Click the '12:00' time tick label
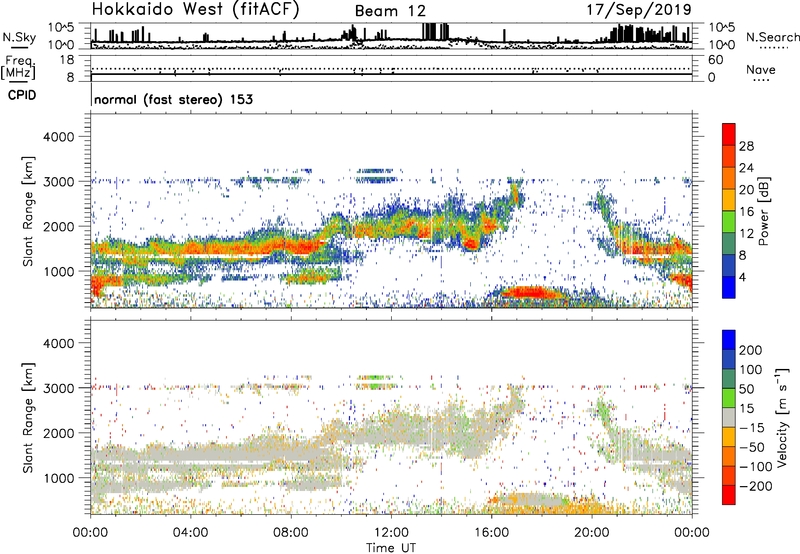The height and width of the screenshot is (554, 800). point(391,533)
